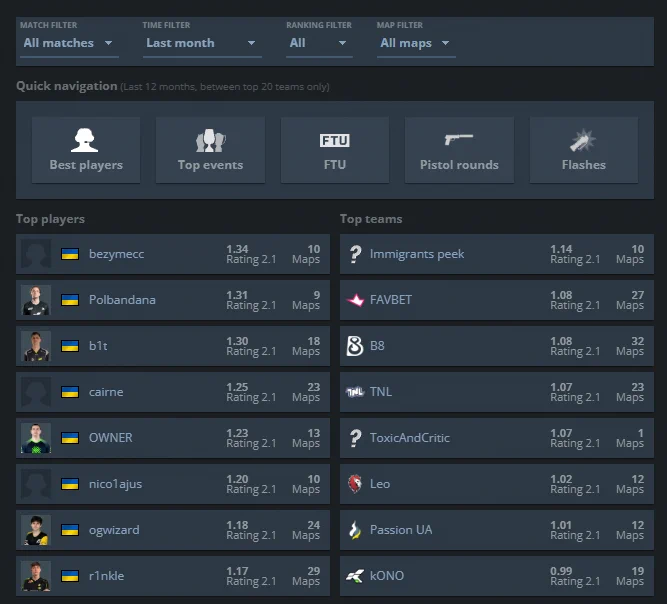Open the Flashes quick navigation tile
The height and width of the screenshot is (604, 667).
tap(584, 150)
